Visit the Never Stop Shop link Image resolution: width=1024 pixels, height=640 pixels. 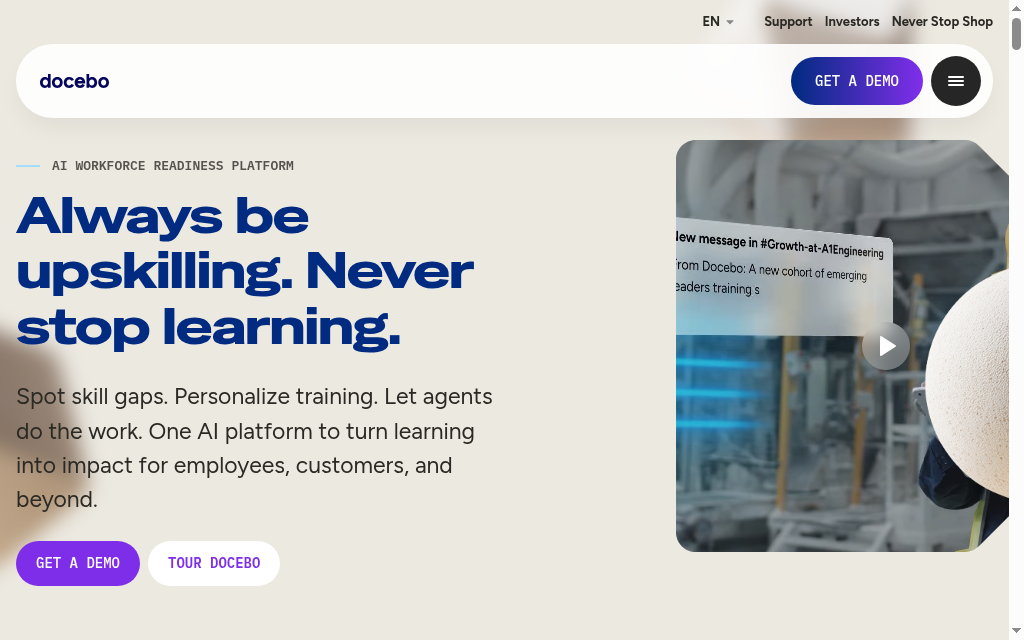point(942,22)
